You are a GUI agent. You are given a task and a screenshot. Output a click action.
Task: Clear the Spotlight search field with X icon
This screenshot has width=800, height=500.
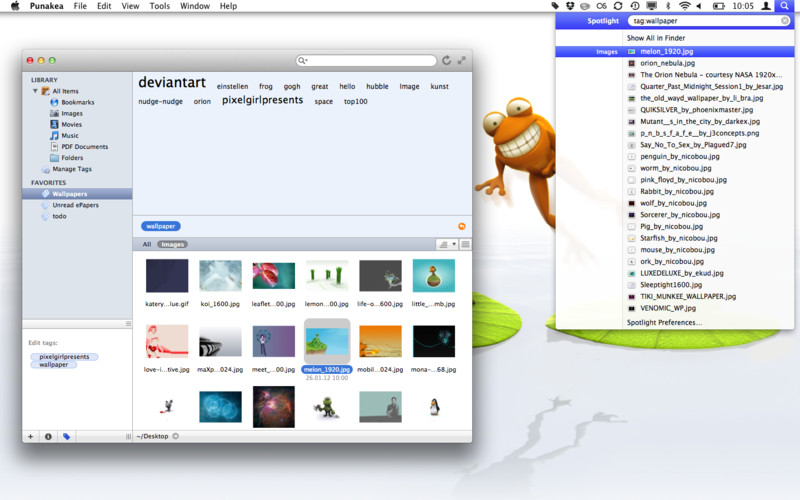click(785, 20)
